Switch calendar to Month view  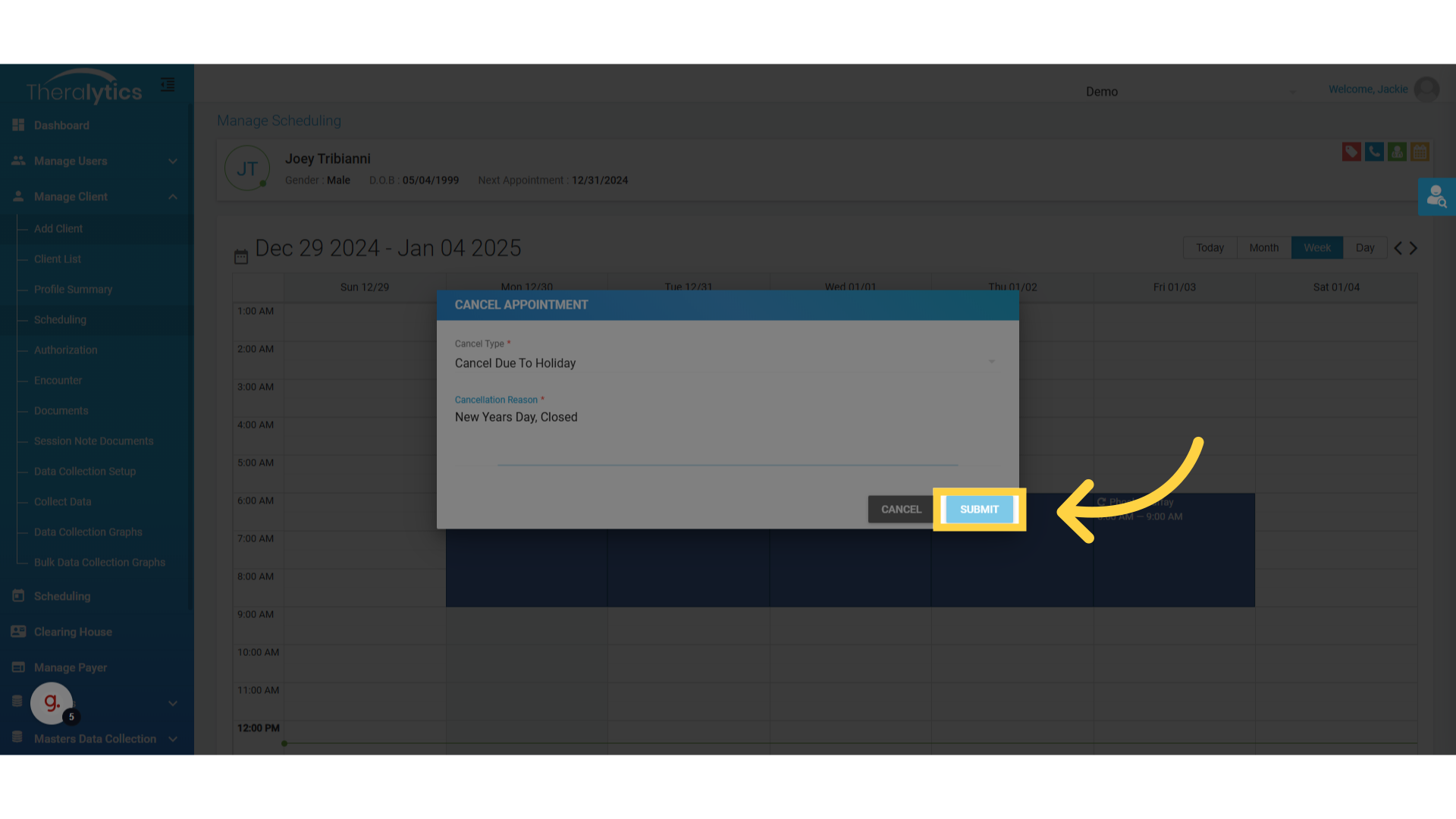[1263, 248]
